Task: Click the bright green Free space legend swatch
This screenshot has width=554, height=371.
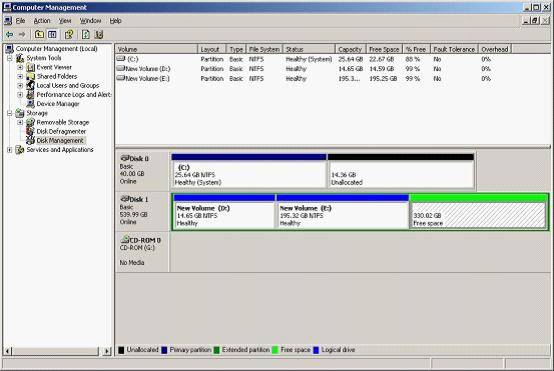Action: pyautogui.click(x=275, y=350)
